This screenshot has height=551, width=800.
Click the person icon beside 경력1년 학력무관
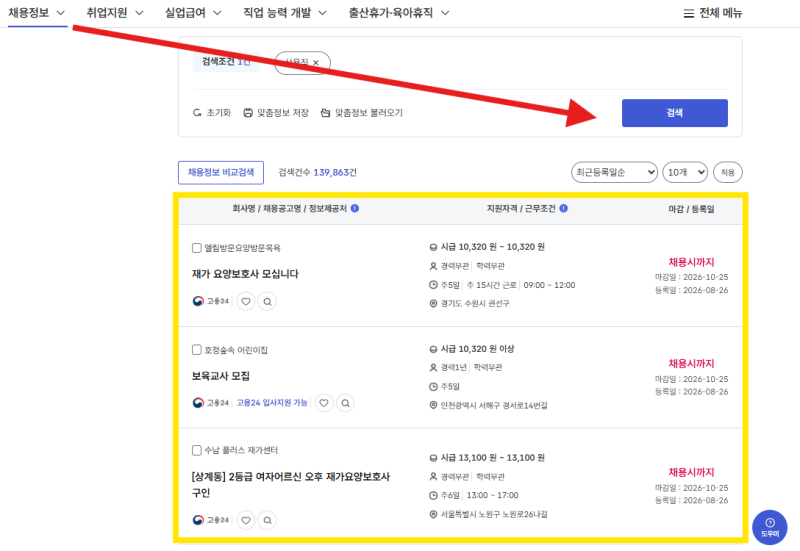[433, 368]
